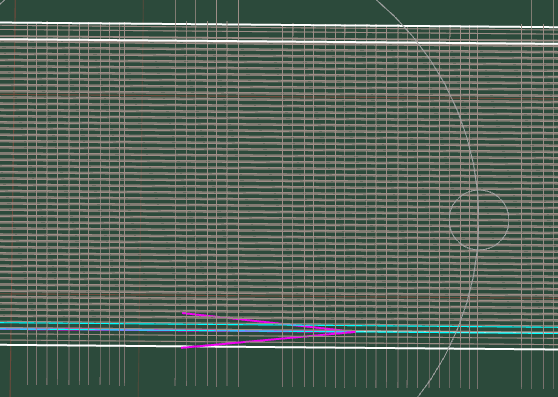
Task: Select the topmost thick white line
Action: [279, 25]
